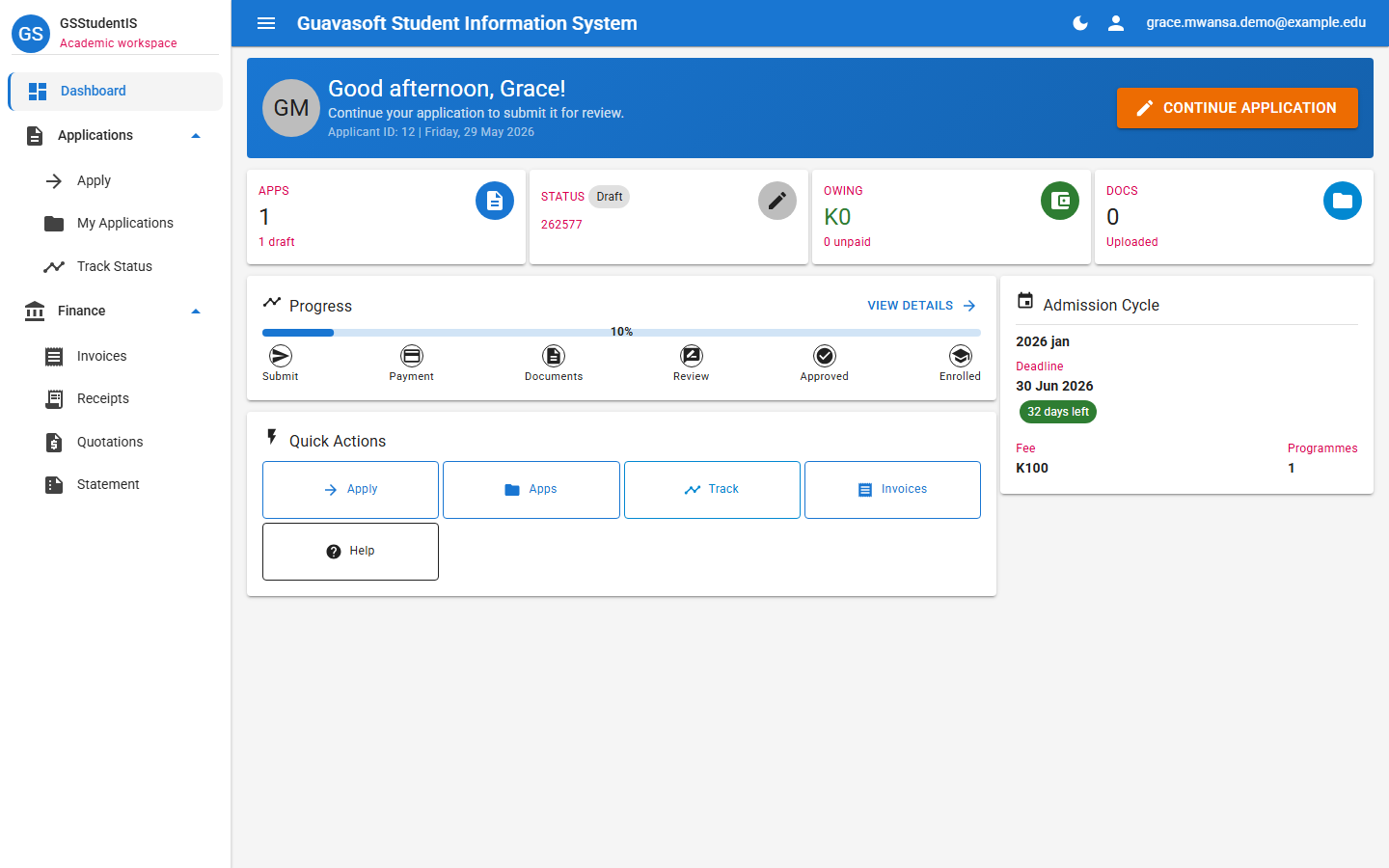Click the Submit step icon

click(281, 356)
